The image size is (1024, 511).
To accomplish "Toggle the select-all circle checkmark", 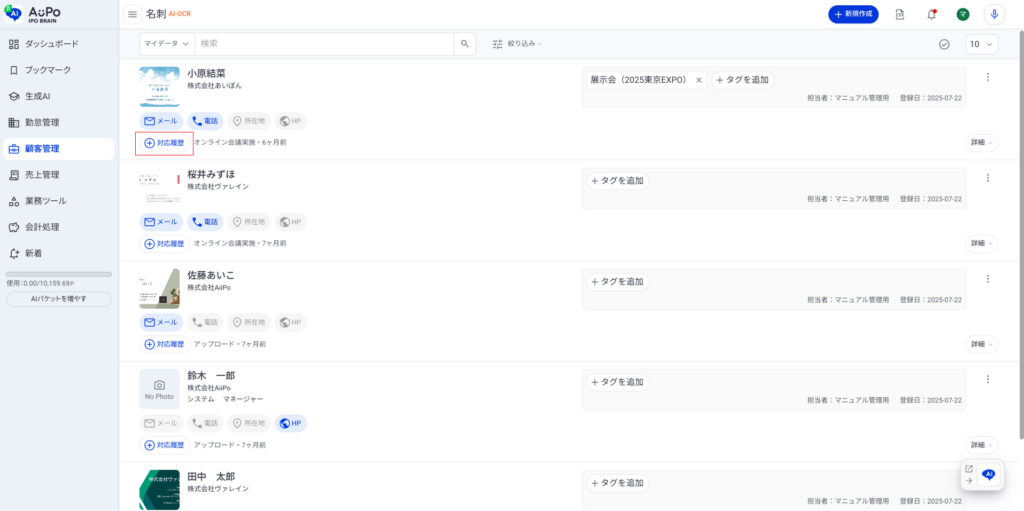I will pos(944,44).
